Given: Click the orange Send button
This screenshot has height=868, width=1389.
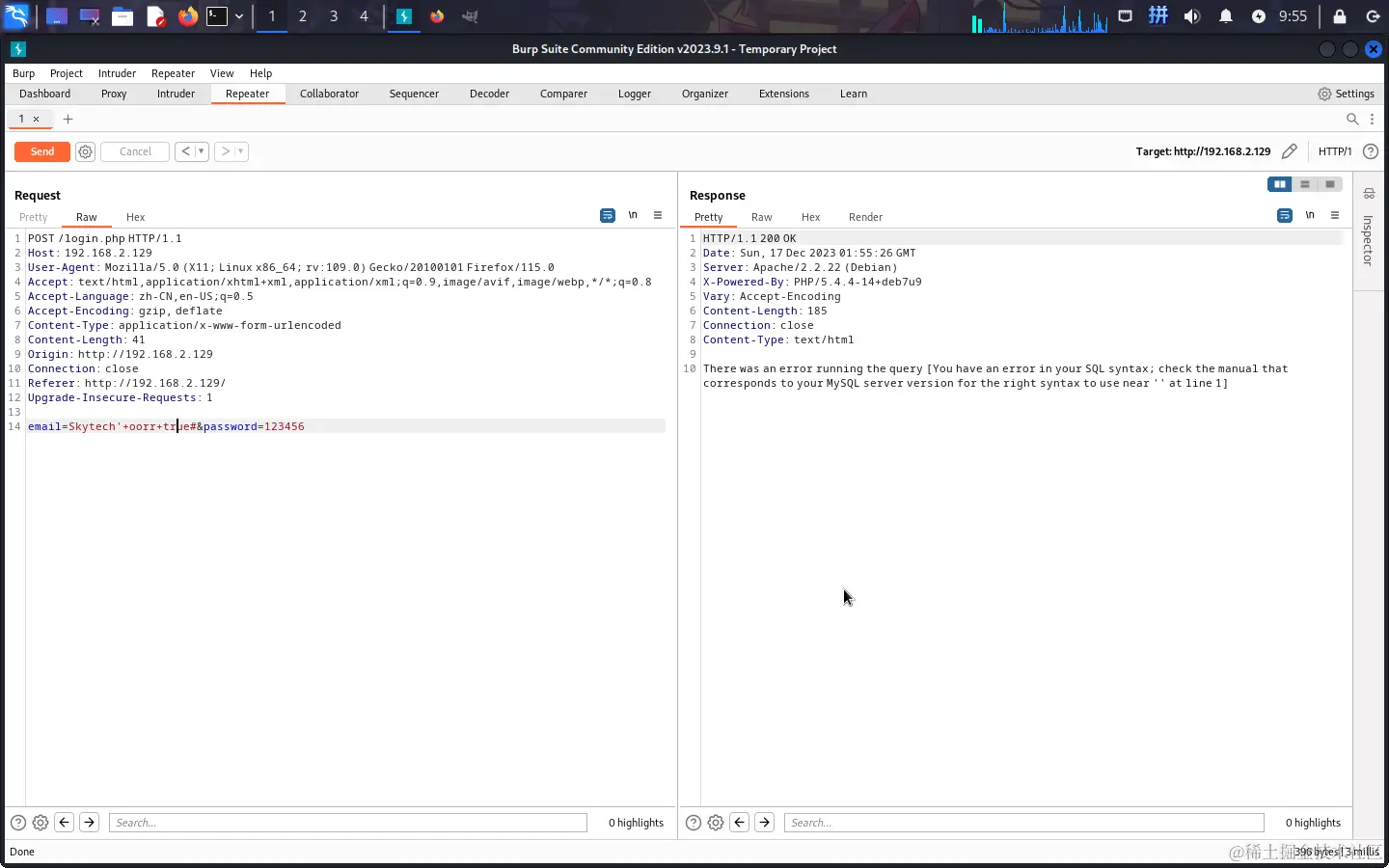Looking at the screenshot, I should click(x=42, y=151).
